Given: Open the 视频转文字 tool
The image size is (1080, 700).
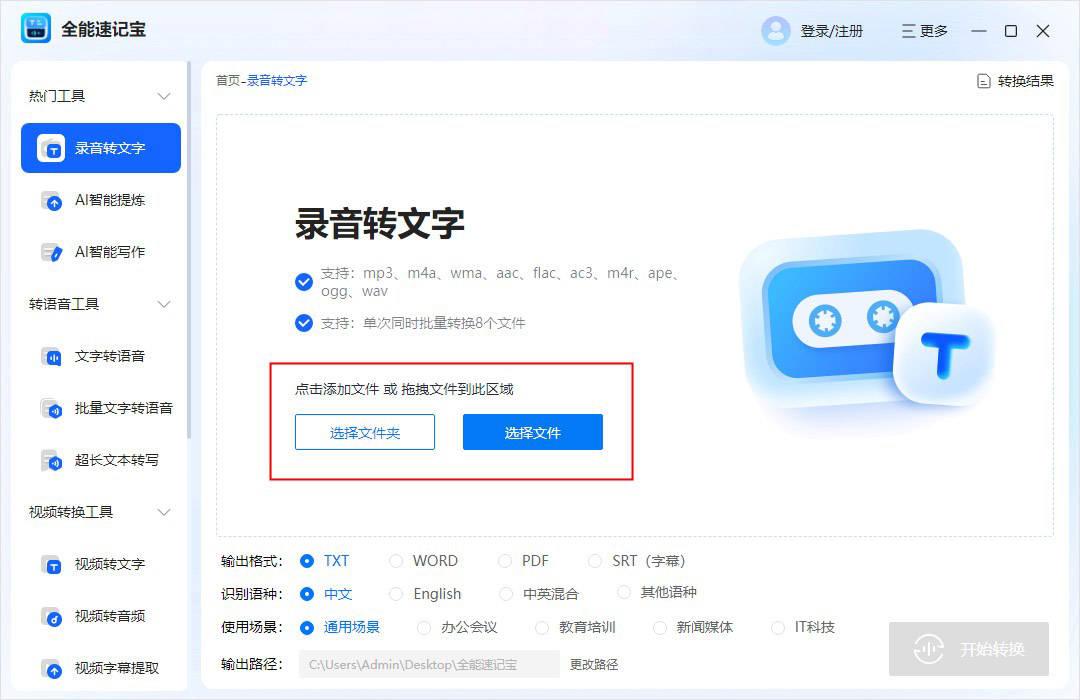Looking at the screenshot, I should [x=101, y=564].
